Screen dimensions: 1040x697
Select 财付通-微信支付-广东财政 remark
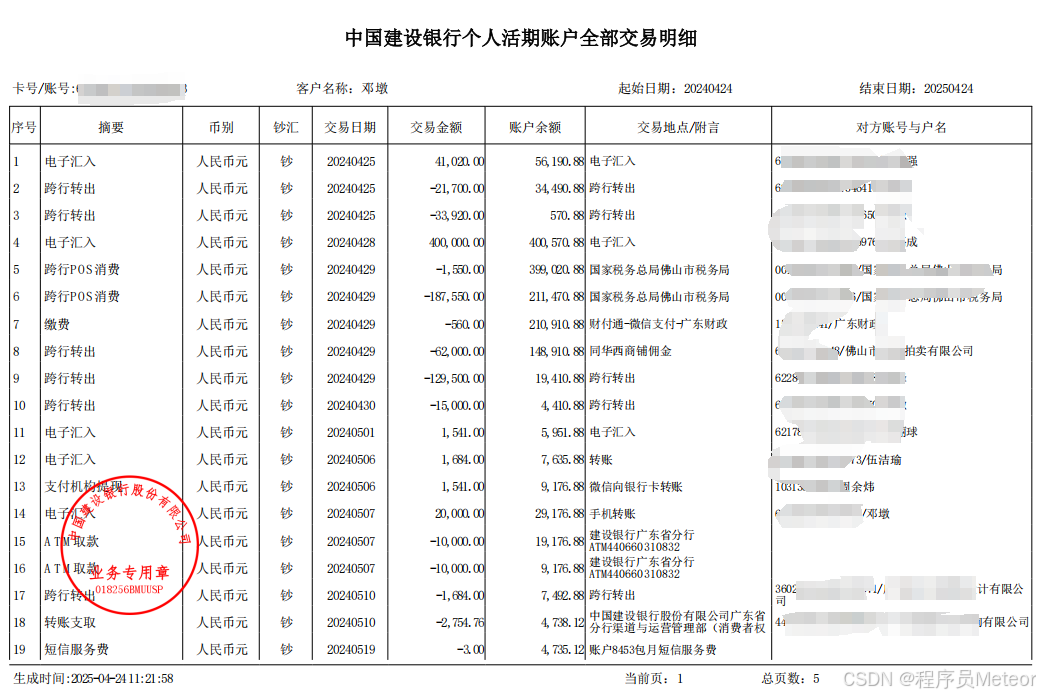pyautogui.click(x=659, y=324)
